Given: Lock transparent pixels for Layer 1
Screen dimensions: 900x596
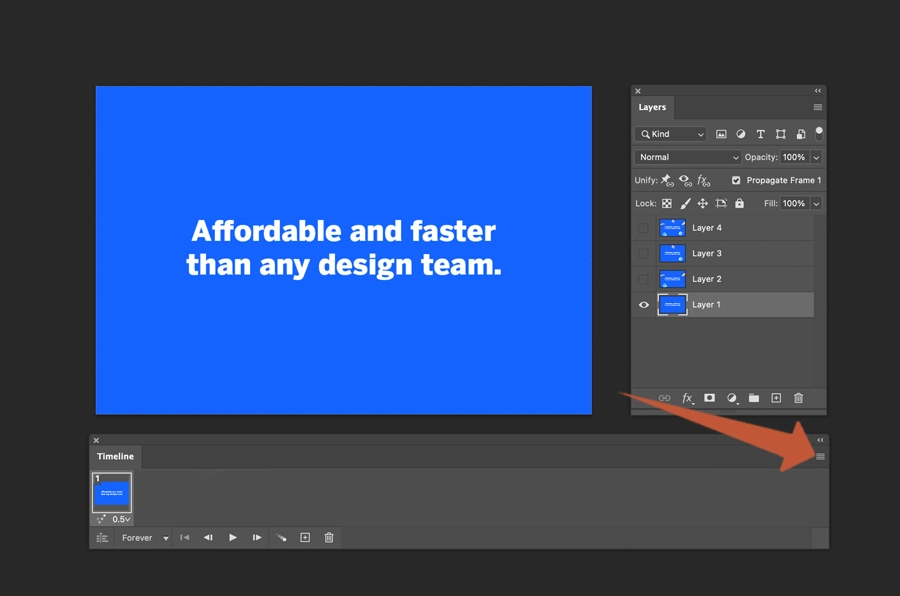Looking at the screenshot, I should 666,203.
